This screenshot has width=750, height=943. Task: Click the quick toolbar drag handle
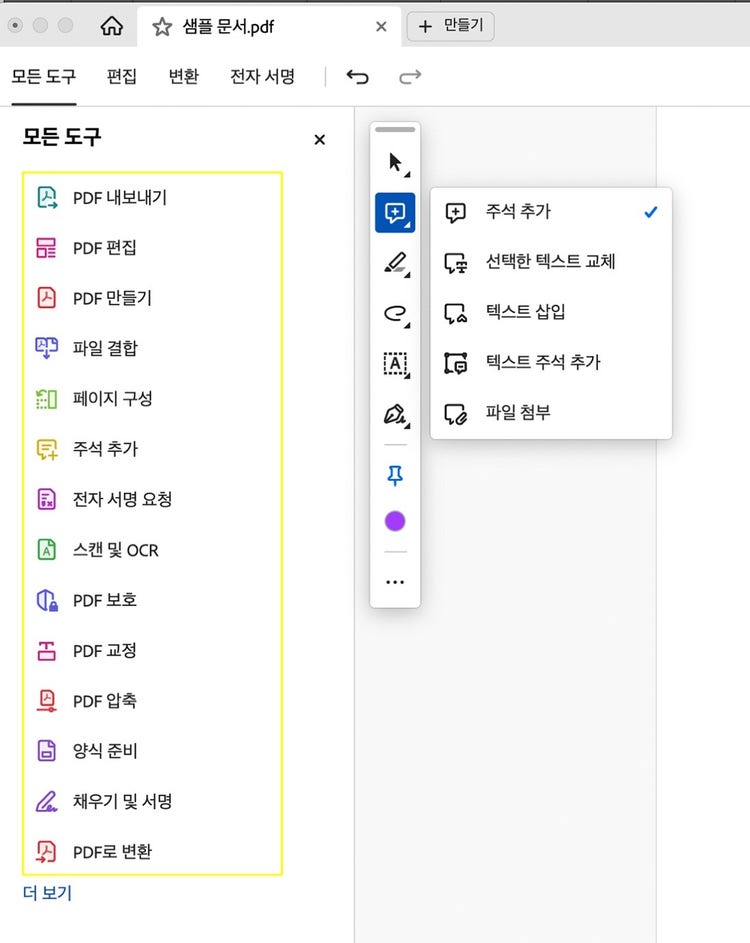click(395, 129)
